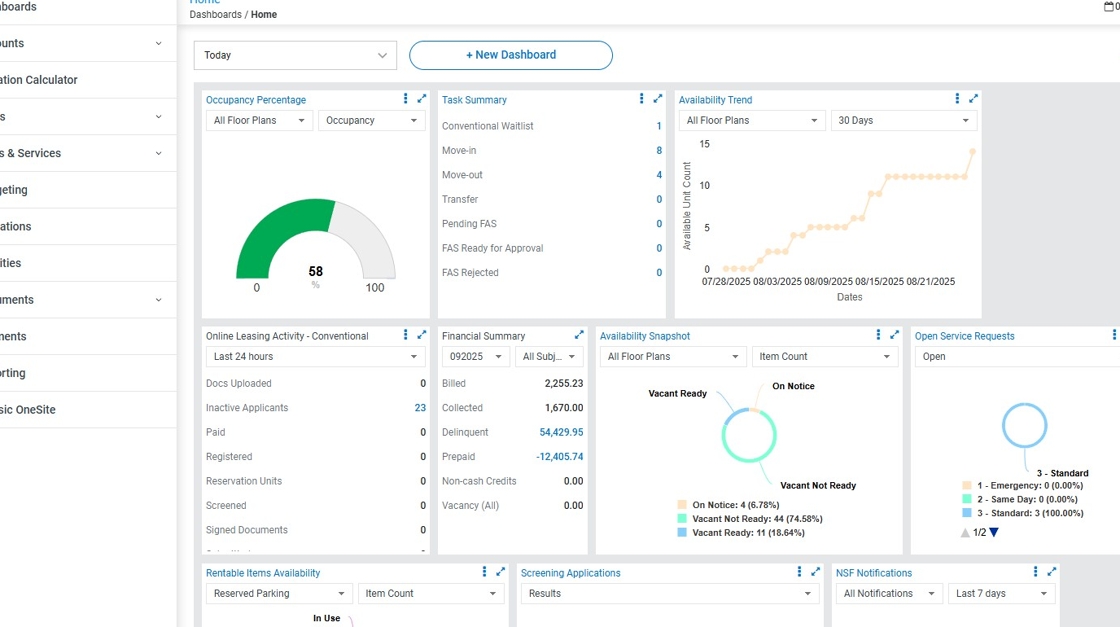The height and width of the screenshot is (627, 1120).
Task: Toggle Vacant Not Ready legend swatch
Action: click(x=682, y=519)
